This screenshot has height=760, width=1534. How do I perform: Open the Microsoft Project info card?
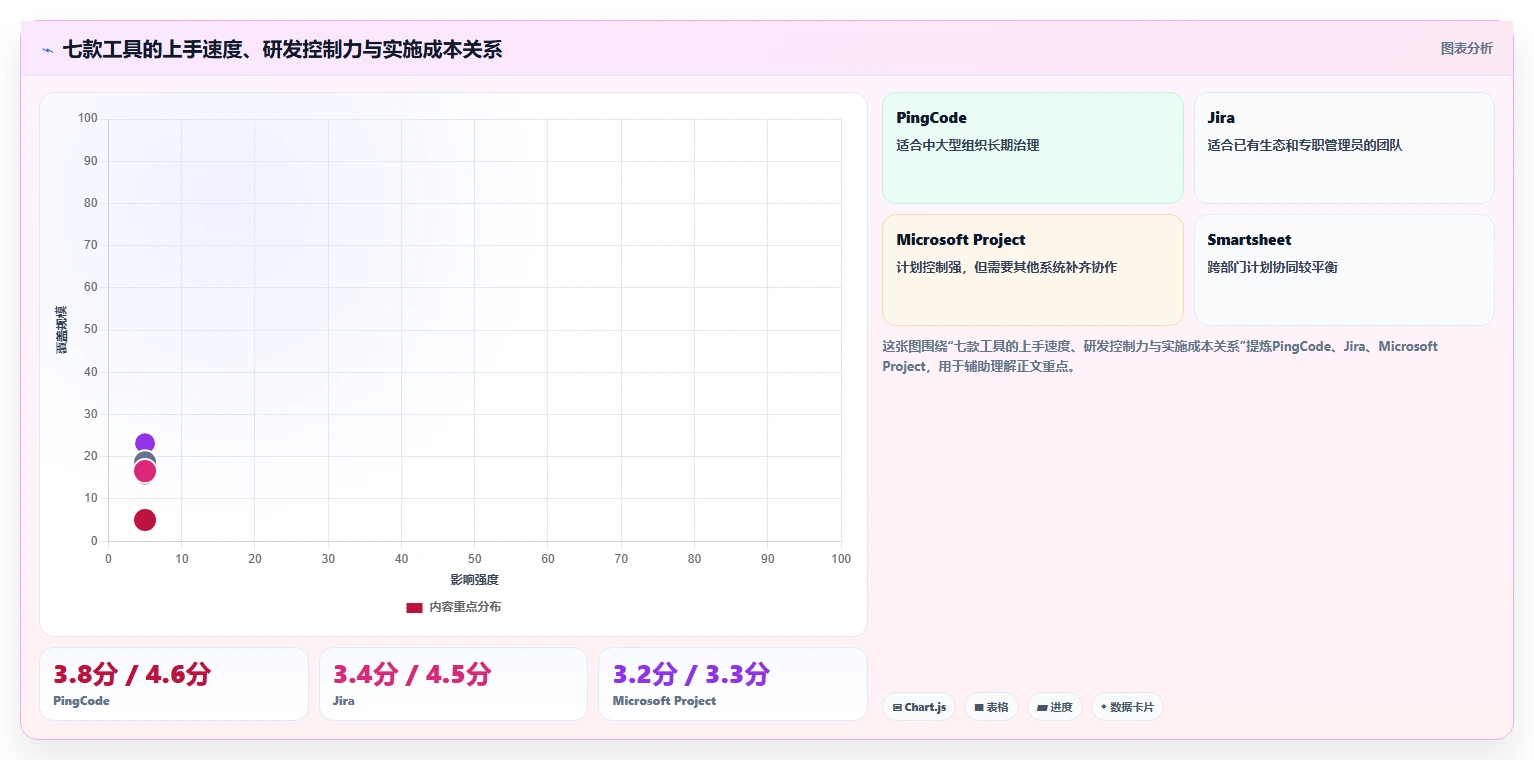(1032, 270)
